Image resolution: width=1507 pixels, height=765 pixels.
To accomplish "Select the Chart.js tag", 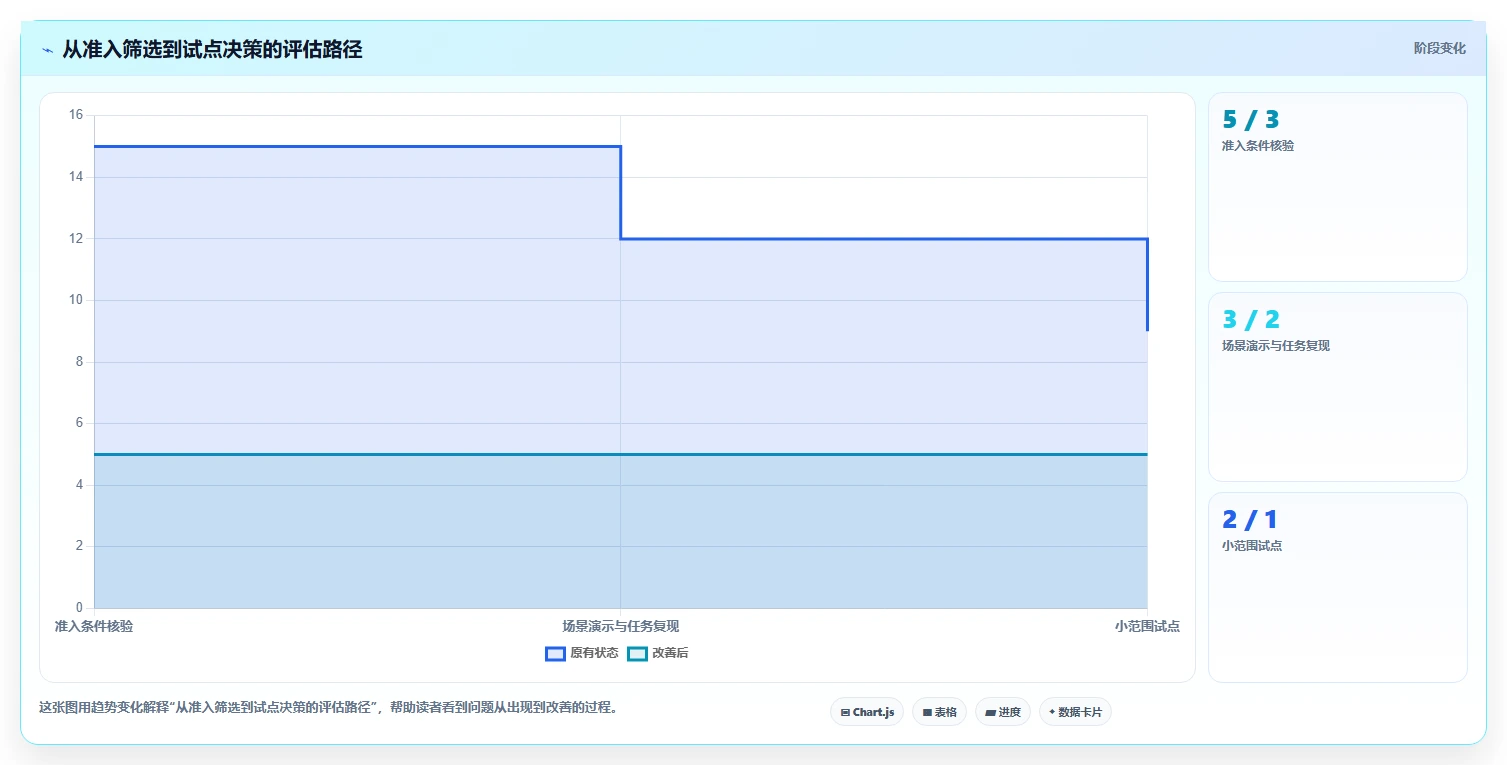I will click(x=867, y=712).
